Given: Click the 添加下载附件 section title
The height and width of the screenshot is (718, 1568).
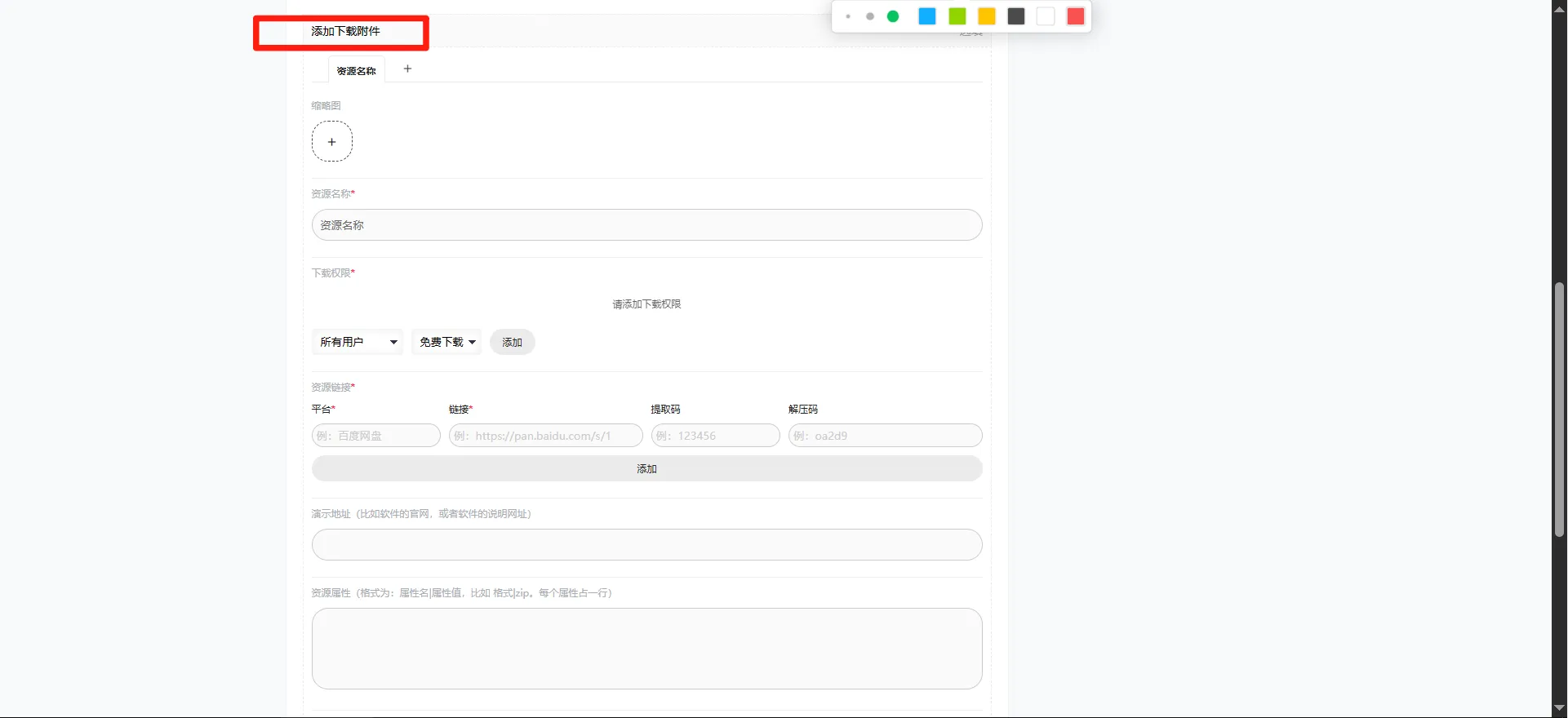Looking at the screenshot, I should [x=345, y=31].
